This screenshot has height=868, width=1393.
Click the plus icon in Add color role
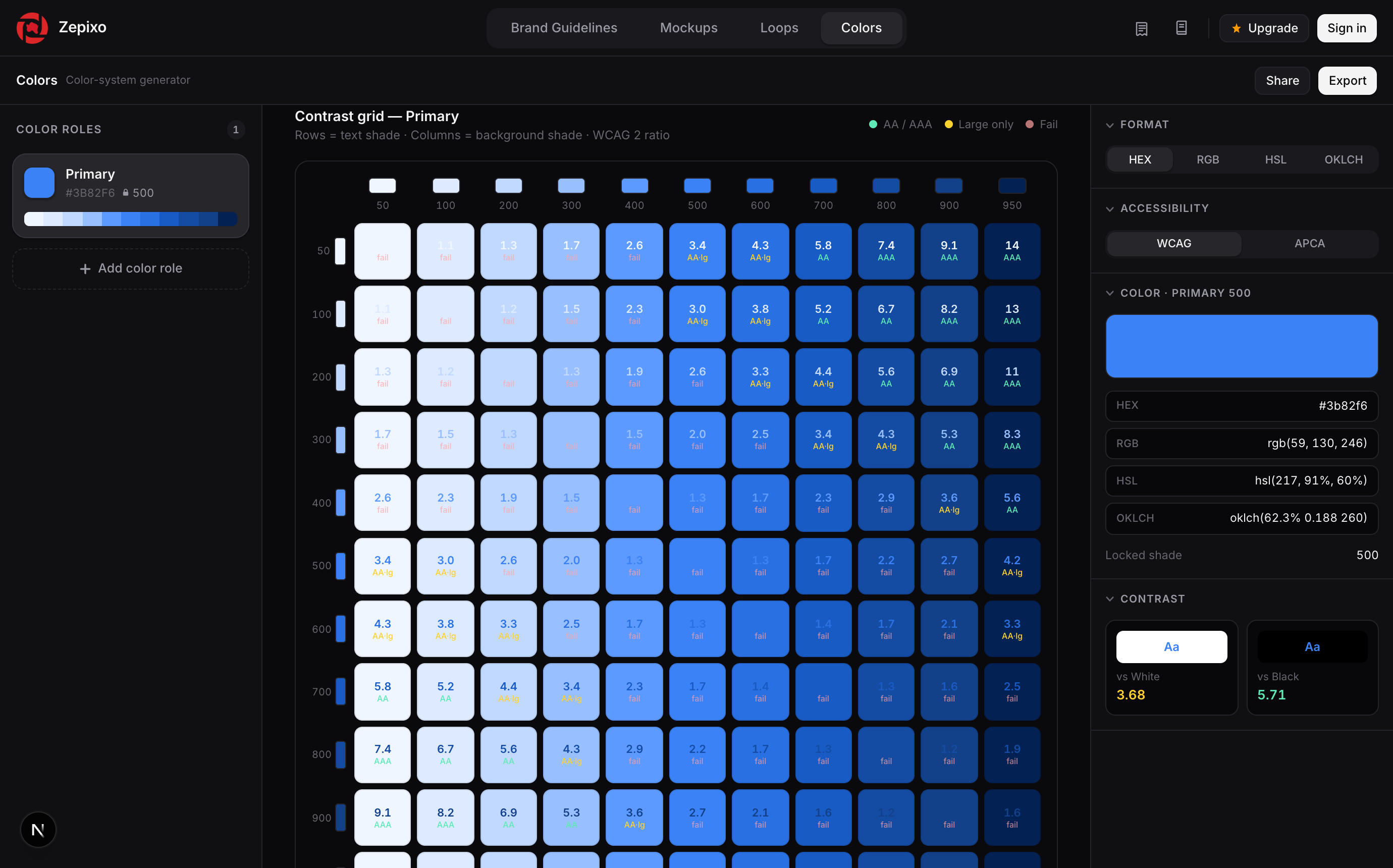[x=85, y=268]
